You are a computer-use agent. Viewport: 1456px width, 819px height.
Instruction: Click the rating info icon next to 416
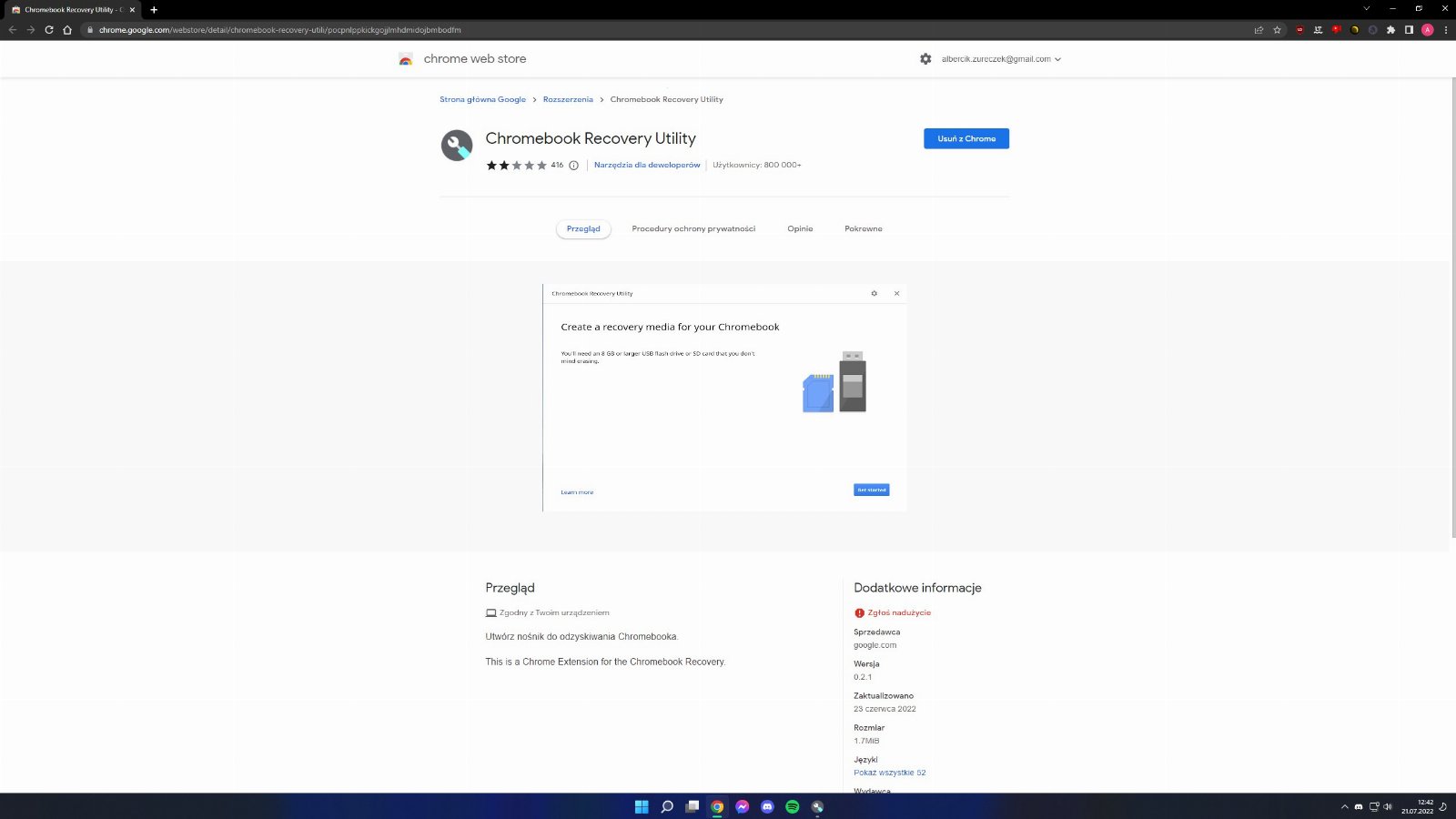573,166
